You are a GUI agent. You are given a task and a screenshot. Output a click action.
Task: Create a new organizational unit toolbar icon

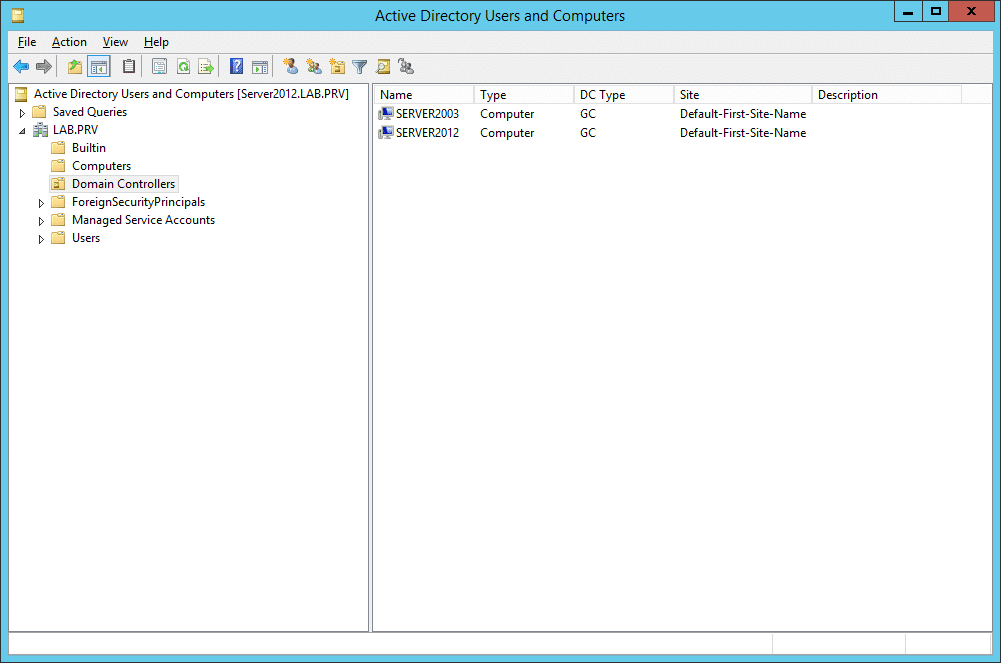coord(337,66)
